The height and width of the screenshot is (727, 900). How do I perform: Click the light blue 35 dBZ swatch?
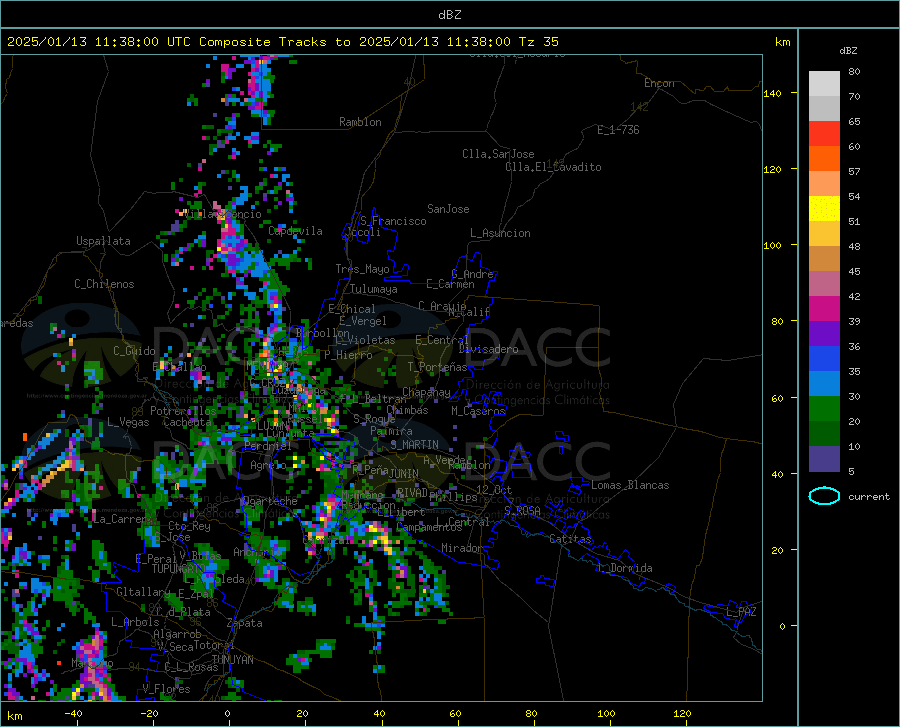(824, 384)
